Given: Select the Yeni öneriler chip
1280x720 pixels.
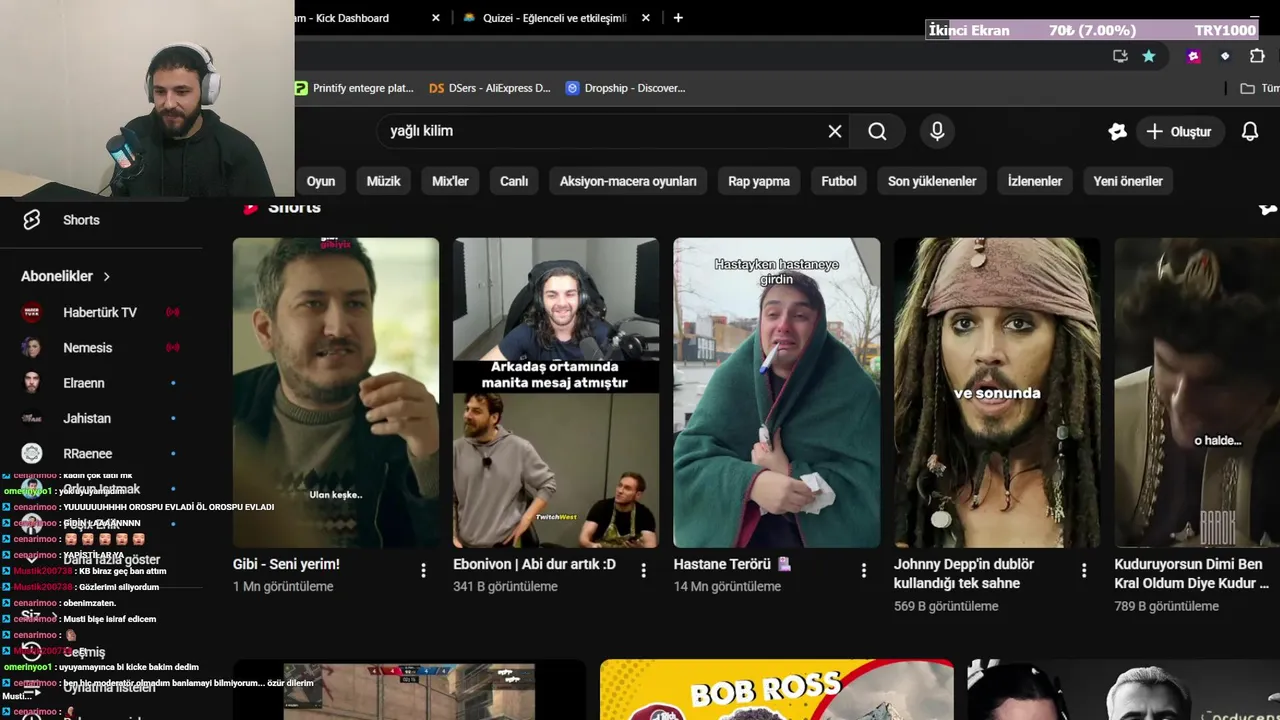Looking at the screenshot, I should [x=1128, y=181].
